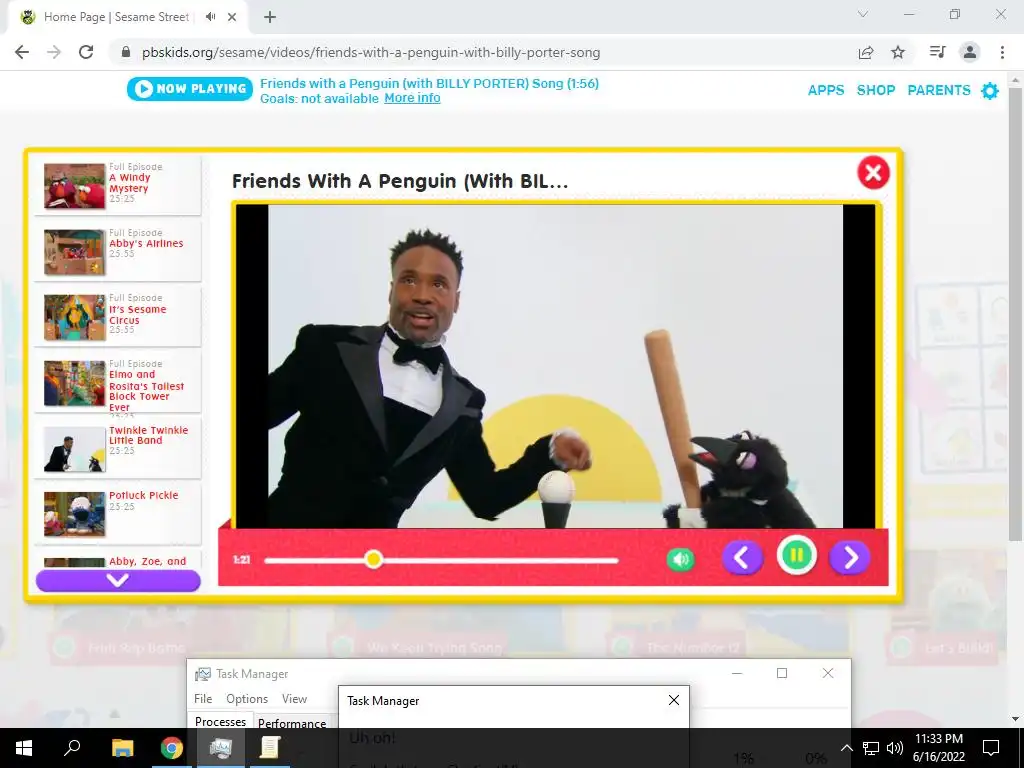Open the APPS link in header
Screen dimensions: 1024x768
click(x=826, y=90)
